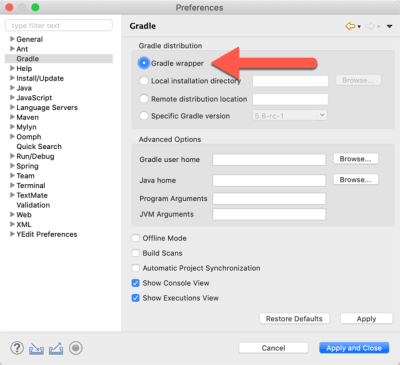Select Local installation directory option
Image resolution: width=400 pixels, height=365 pixels.
click(144, 81)
